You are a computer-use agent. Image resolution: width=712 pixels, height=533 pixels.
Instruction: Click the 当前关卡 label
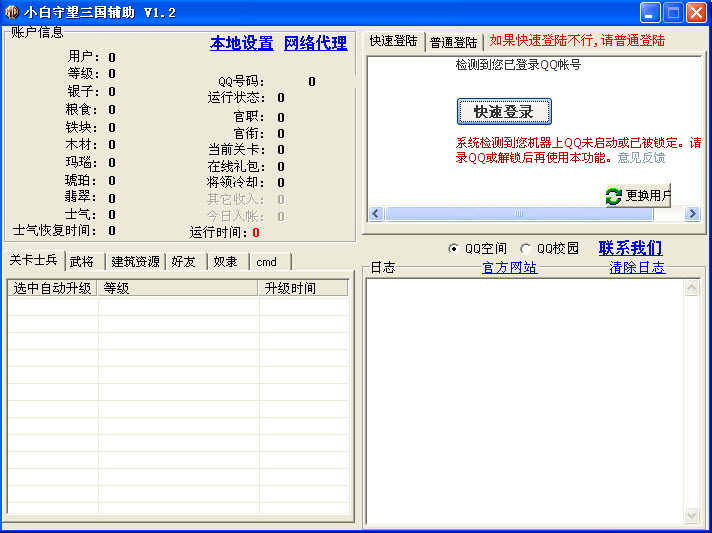tap(237, 149)
